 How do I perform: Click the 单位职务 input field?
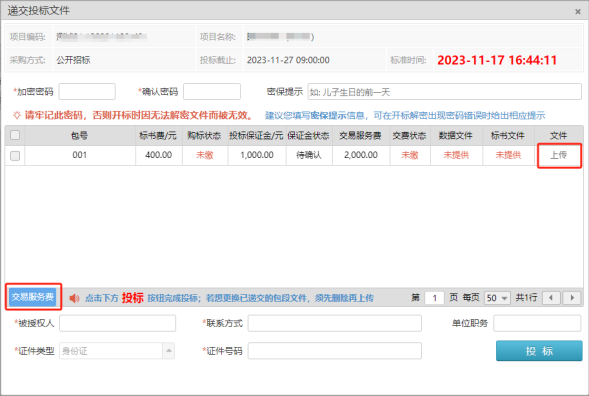pos(537,323)
